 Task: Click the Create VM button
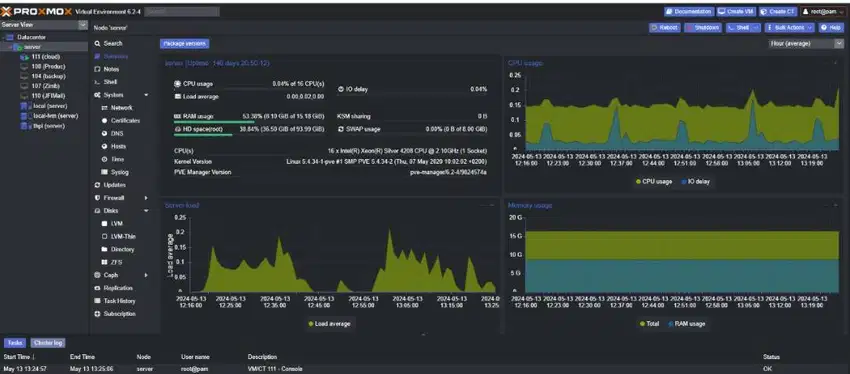coord(736,11)
